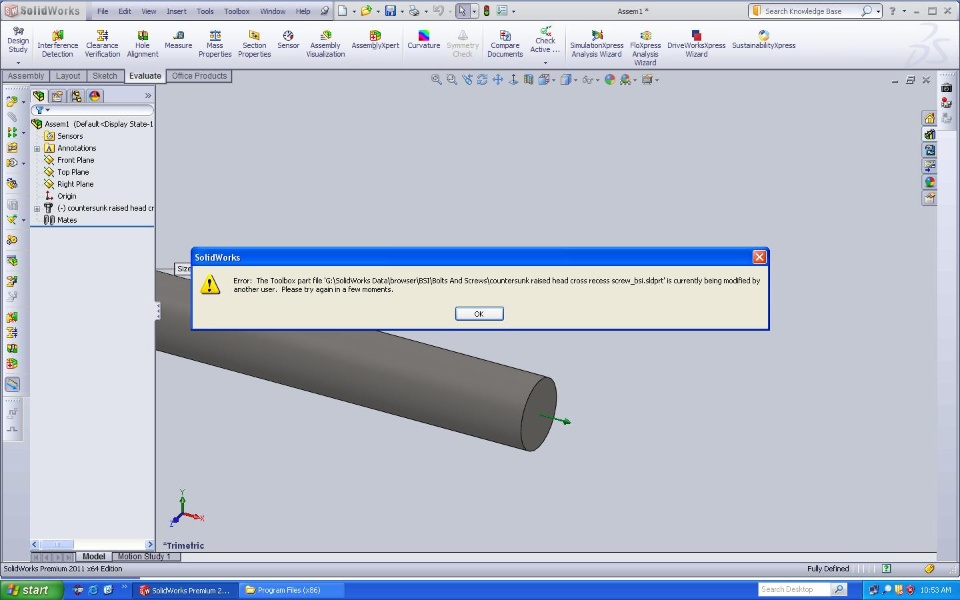Open DriveWorksXpress Wizard
Screen dimensions: 960x600
(696, 44)
